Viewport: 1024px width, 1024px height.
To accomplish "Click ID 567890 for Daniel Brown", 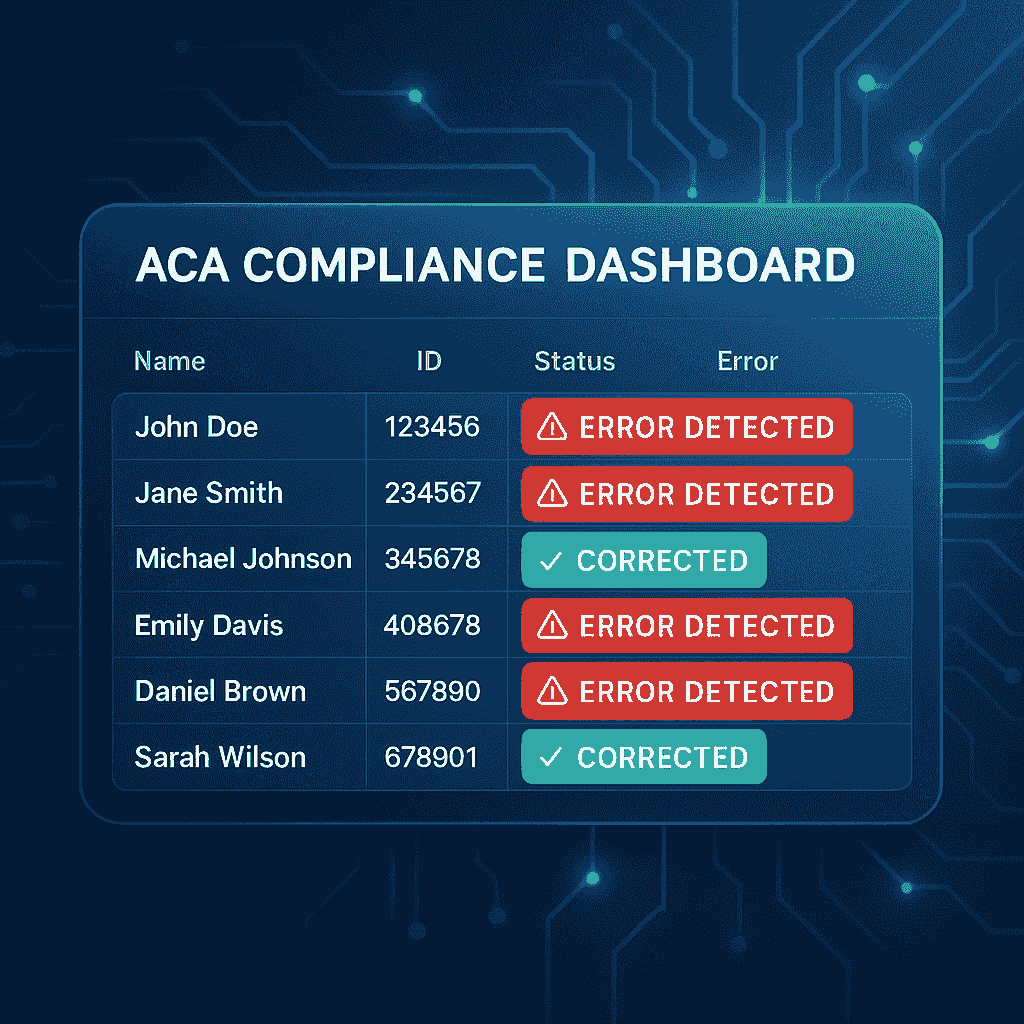I will point(432,692).
